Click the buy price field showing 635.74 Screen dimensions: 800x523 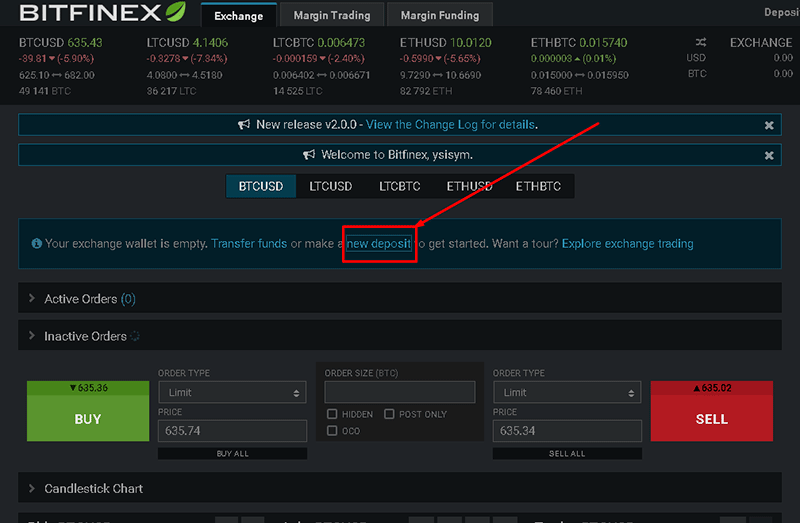point(232,431)
